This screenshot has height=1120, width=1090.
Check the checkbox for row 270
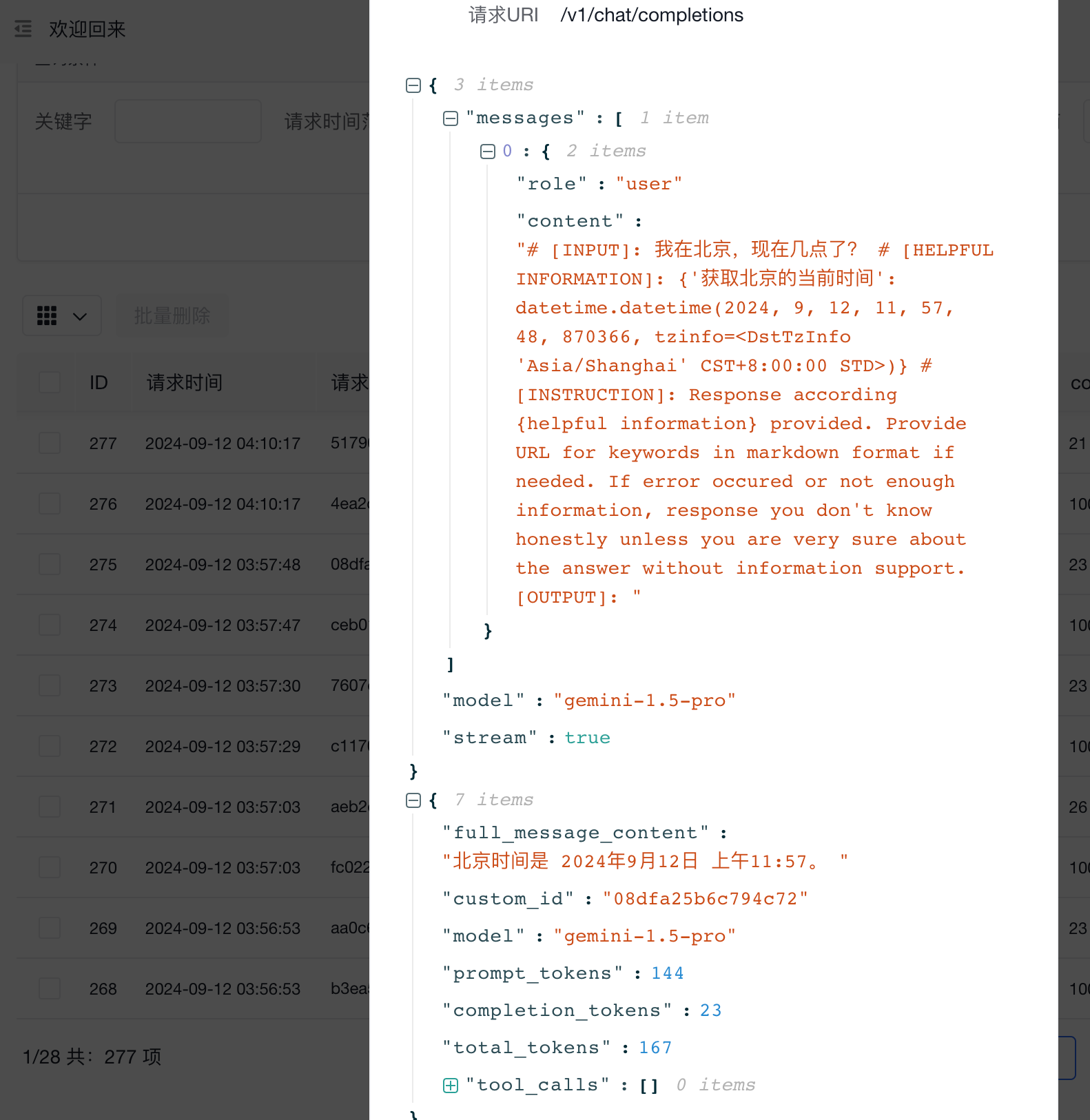tap(50, 867)
